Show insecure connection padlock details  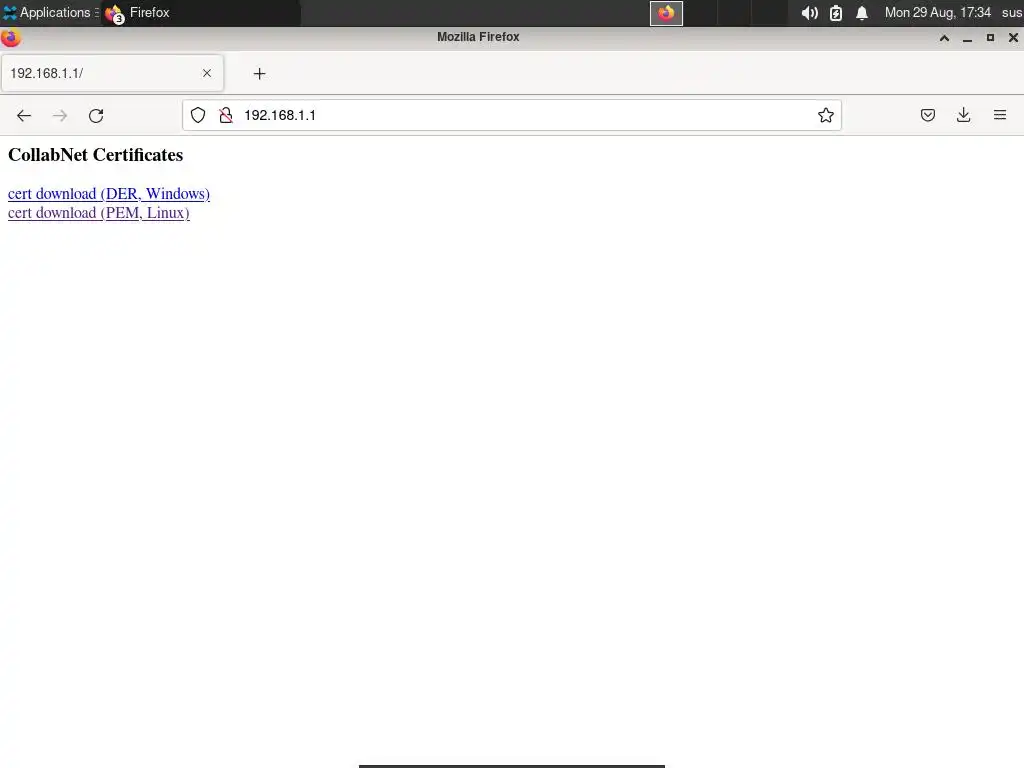click(226, 116)
